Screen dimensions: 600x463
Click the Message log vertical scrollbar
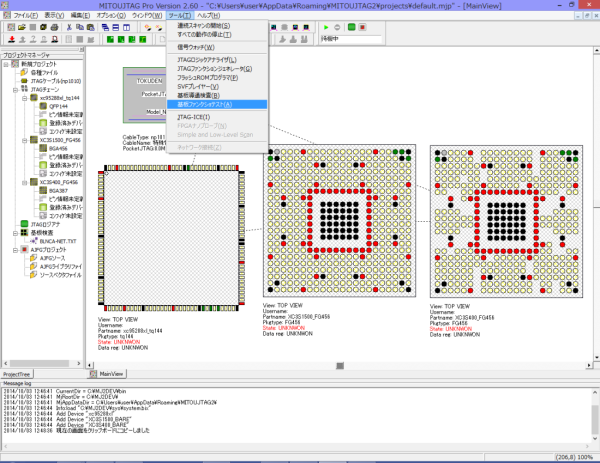(594, 417)
